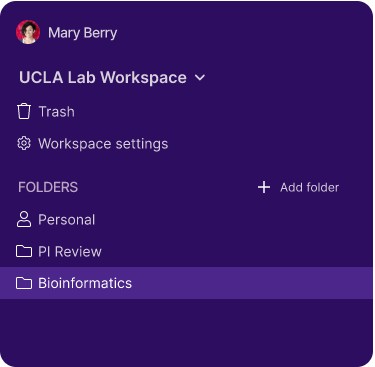Click the Trash bin icon
Image resolution: width=375 pixels, height=367 pixels.
tap(24, 111)
